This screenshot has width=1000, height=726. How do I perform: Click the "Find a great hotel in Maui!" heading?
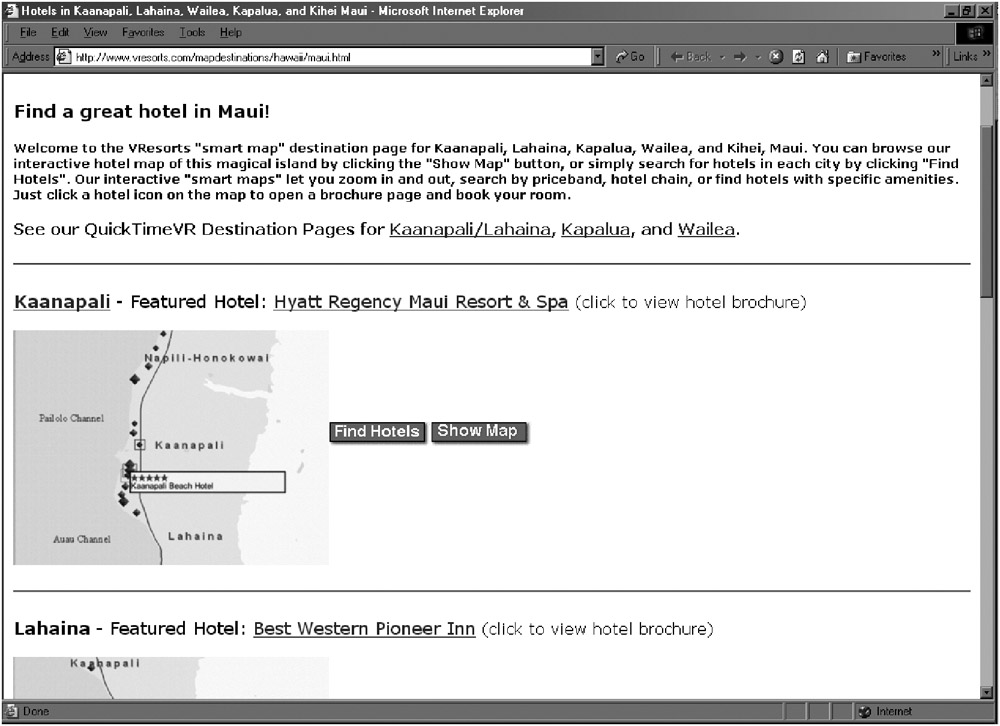point(142,112)
